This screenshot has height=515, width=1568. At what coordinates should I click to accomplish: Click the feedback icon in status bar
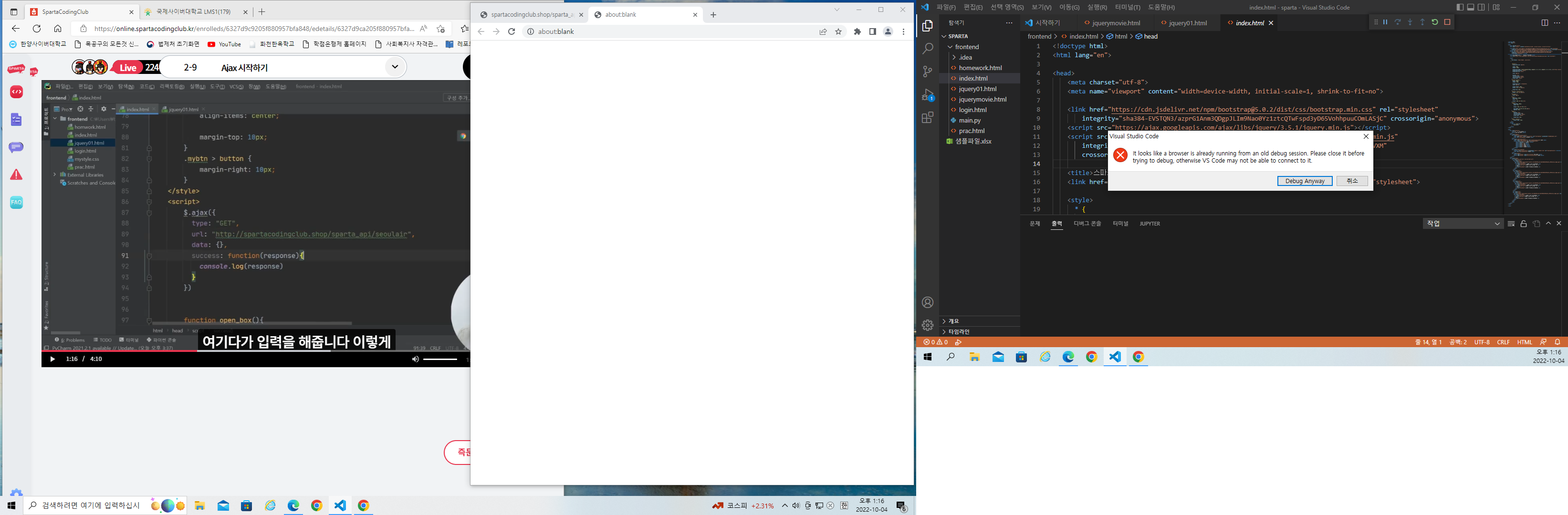(x=1543, y=342)
